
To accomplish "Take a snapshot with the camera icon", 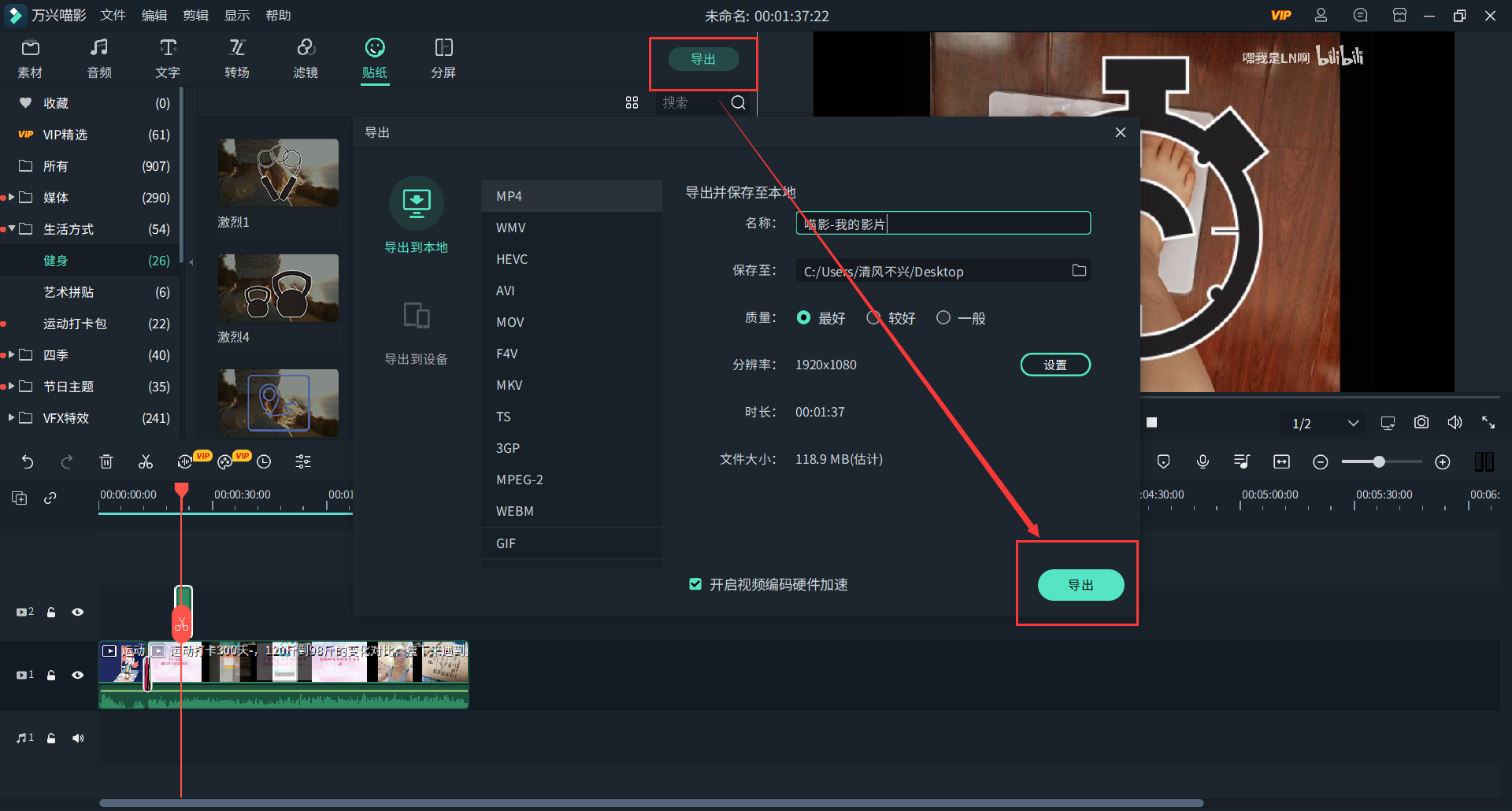I will click(1421, 422).
